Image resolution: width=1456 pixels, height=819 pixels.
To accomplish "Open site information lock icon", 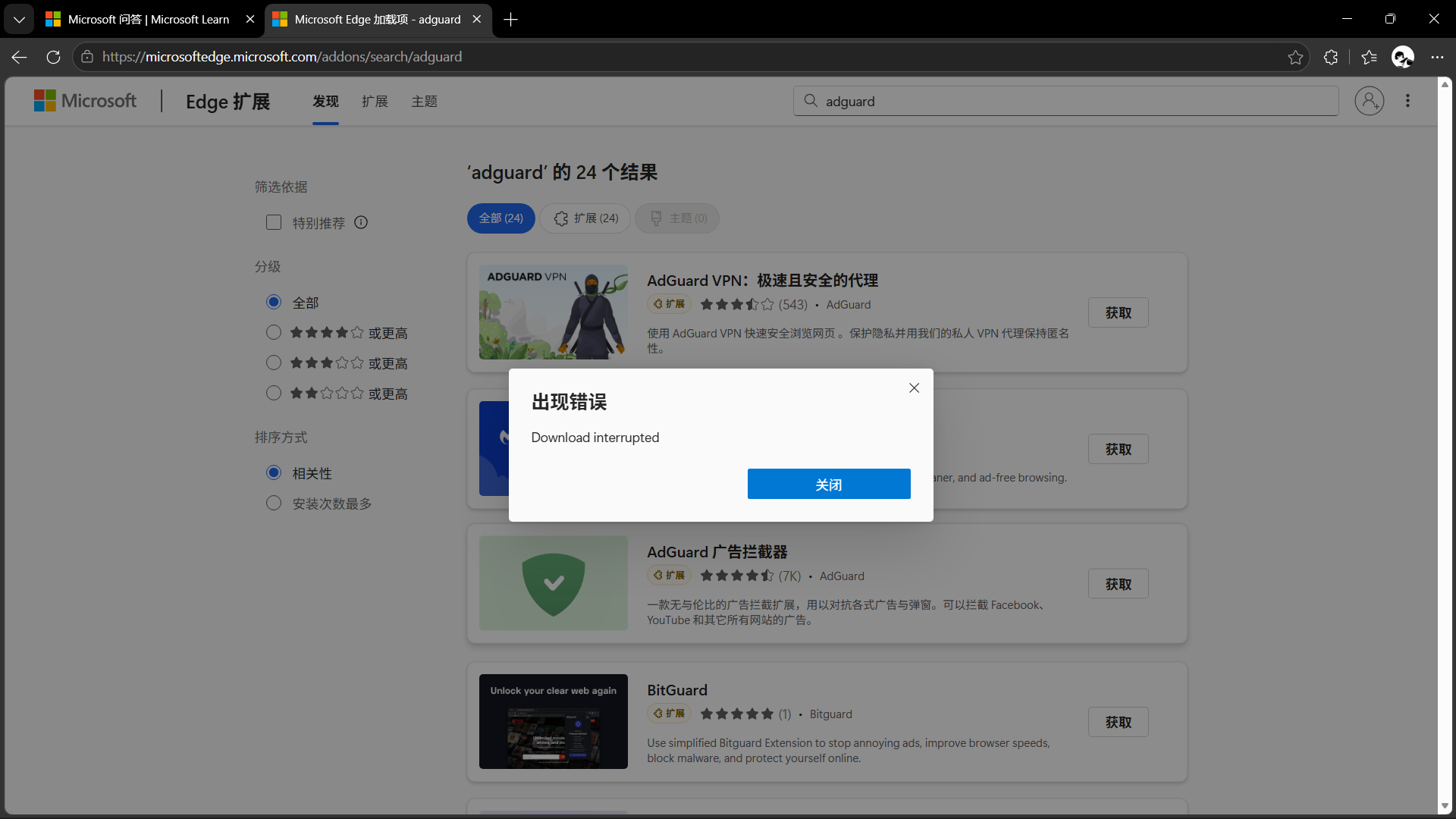I will point(87,57).
